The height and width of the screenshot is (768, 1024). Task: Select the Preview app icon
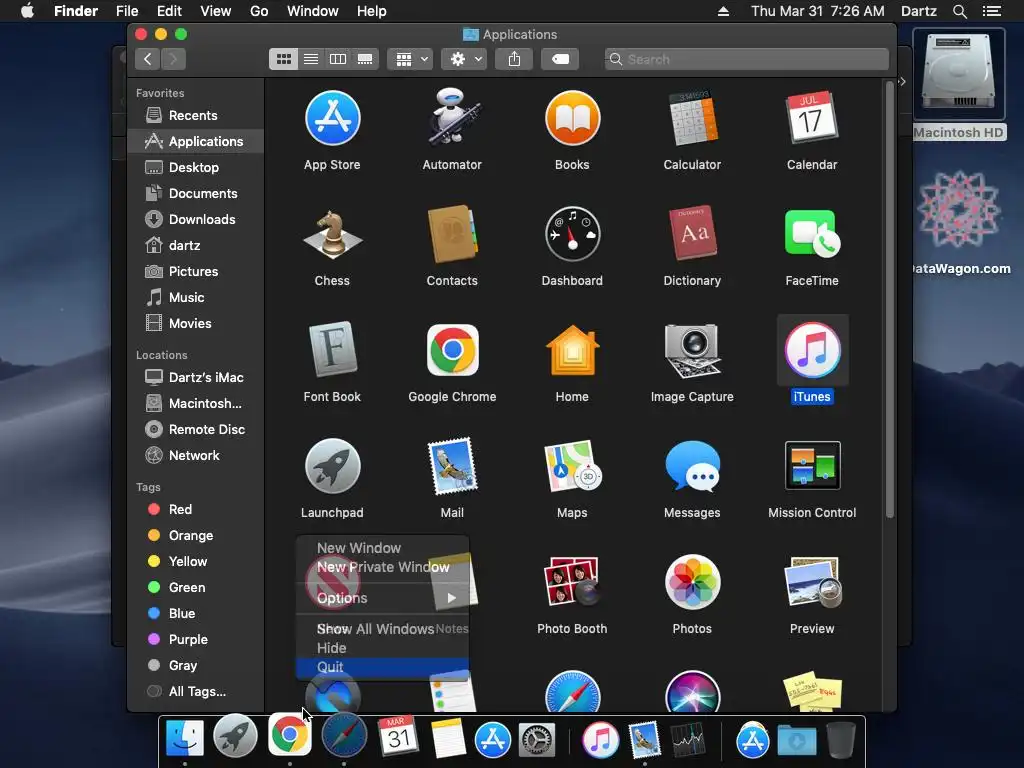click(x=812, y=581)
